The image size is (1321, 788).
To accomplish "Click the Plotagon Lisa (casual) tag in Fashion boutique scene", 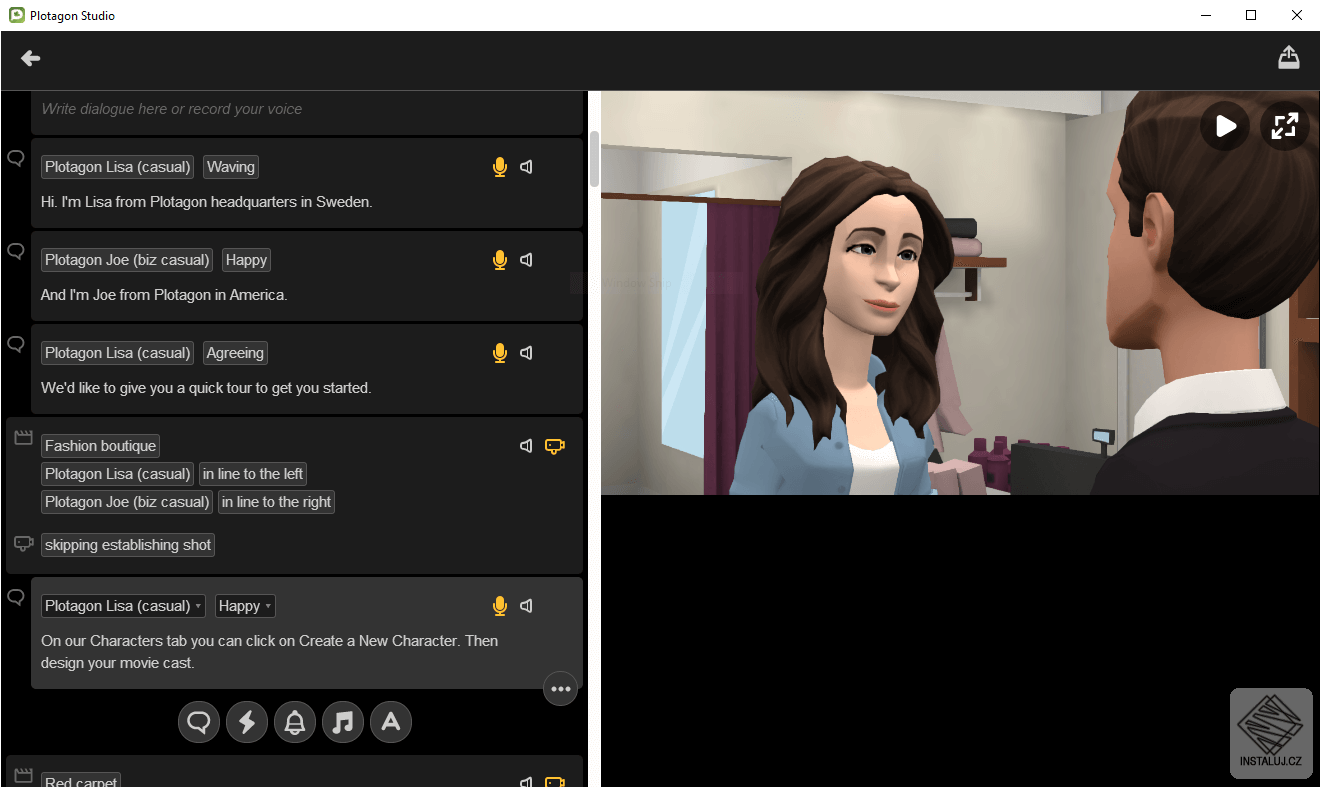I will coord(118,474).
